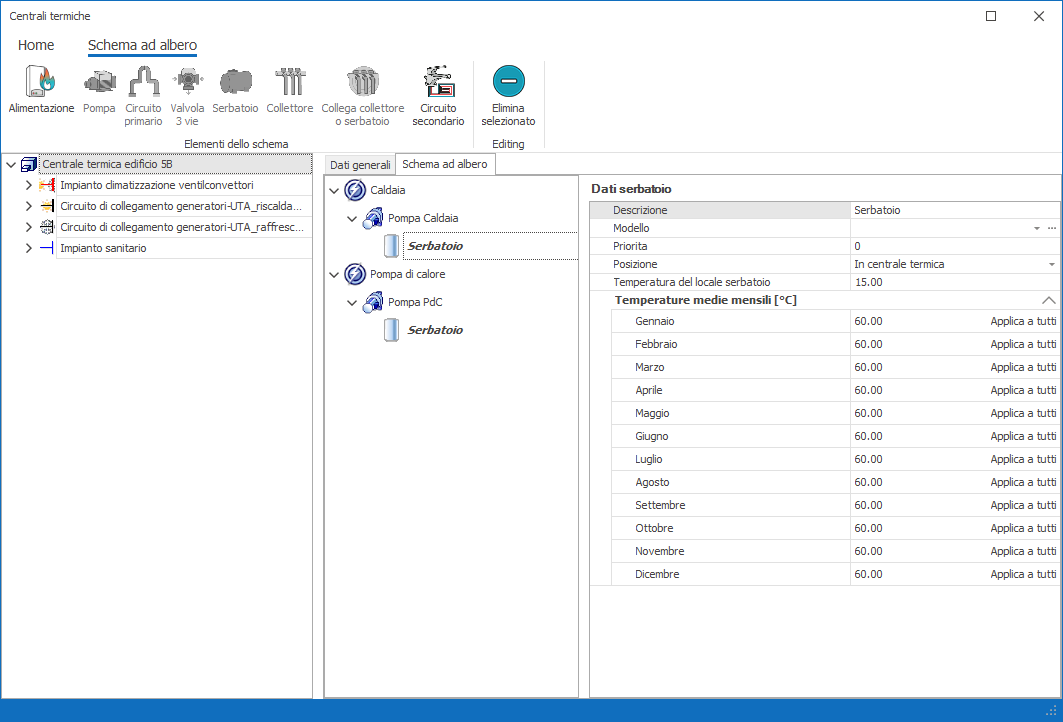1063x722 pixels.
Task: Switch to the Dati generali tab
Action: coord(360,164)
